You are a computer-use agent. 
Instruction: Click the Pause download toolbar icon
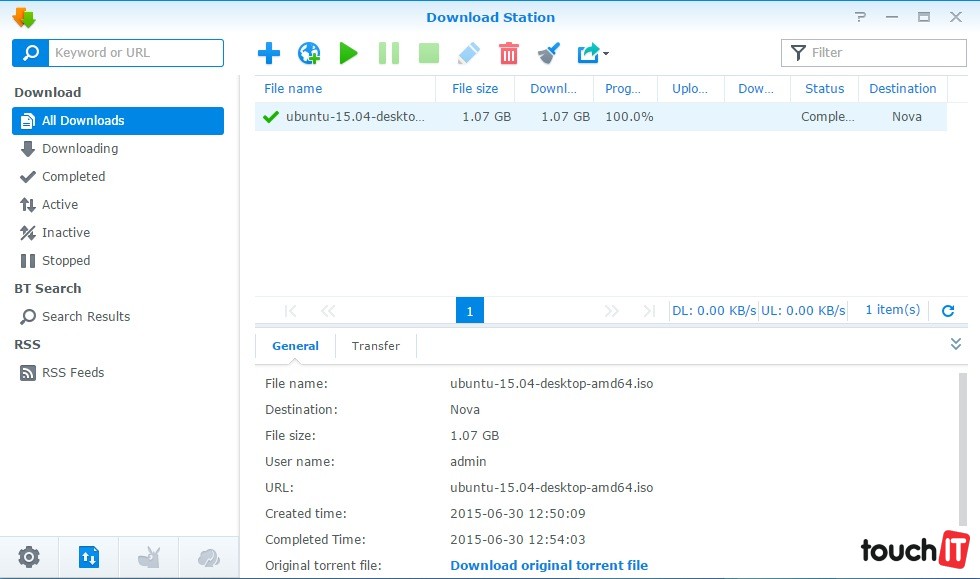pyautogui.click(x=389, y=53)
